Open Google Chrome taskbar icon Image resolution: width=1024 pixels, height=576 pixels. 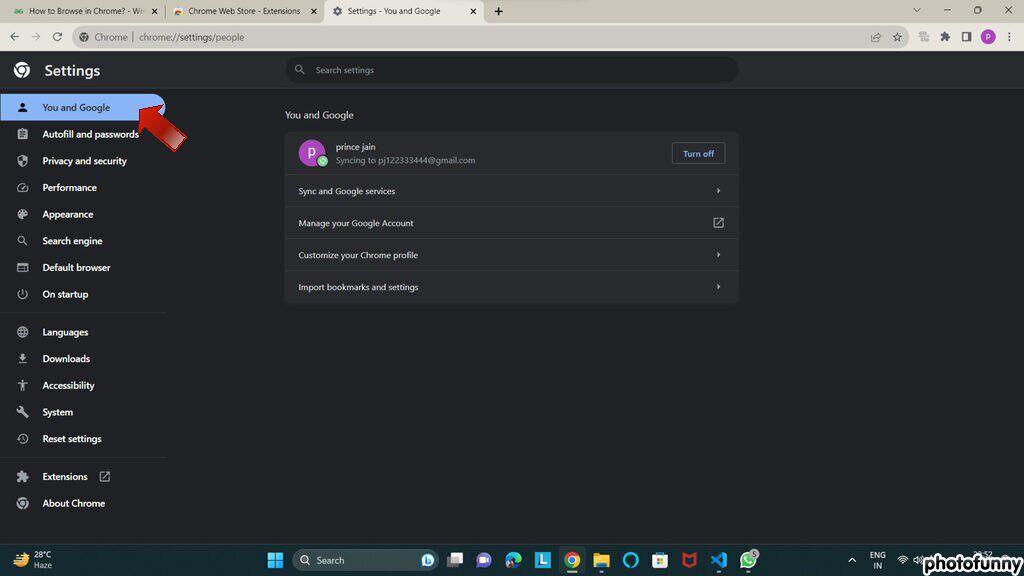coord(572,560)
